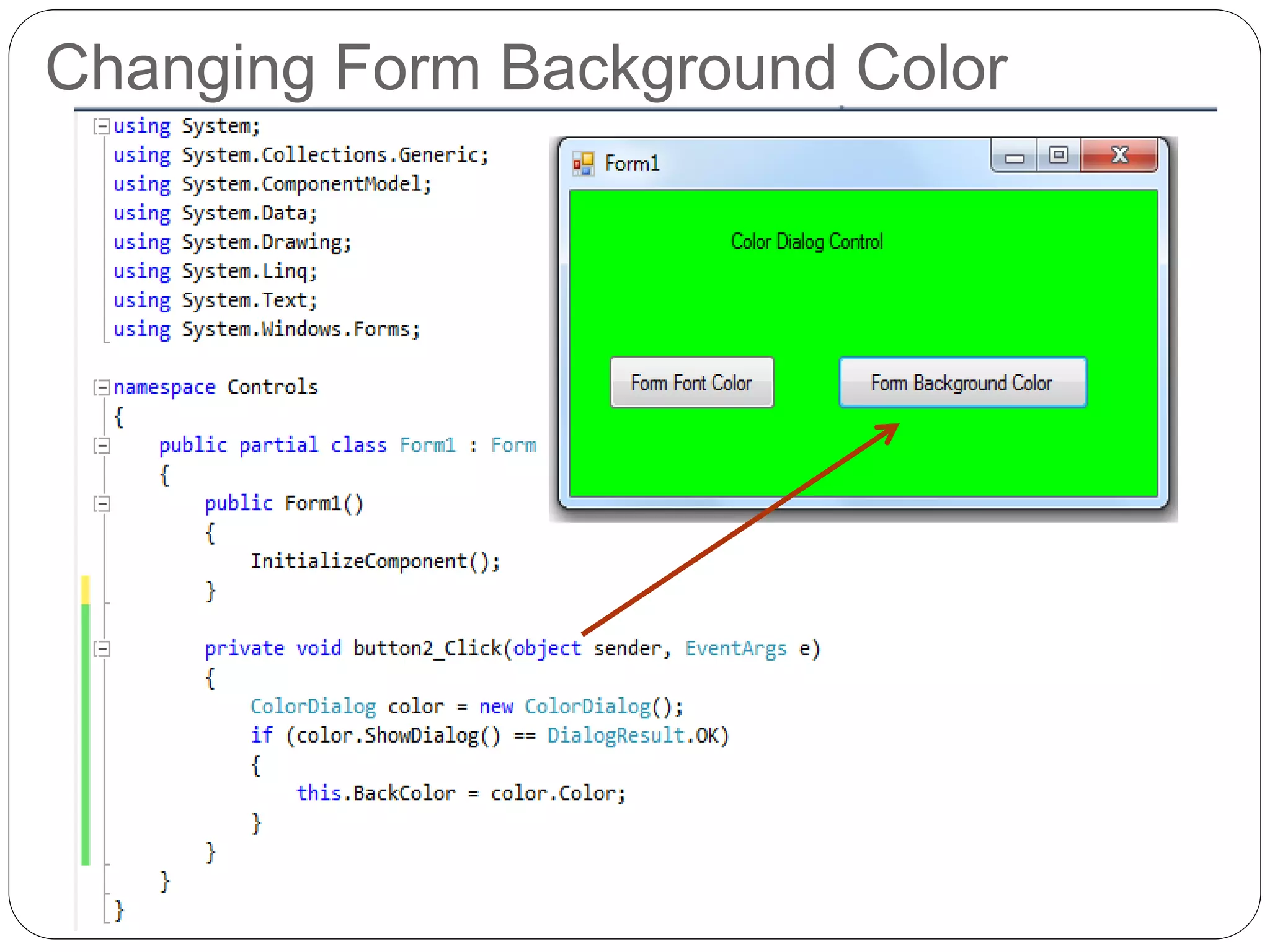Screen dimensions: 1270x952
Task: Collapse the namespace Controls block
Action: (101, 387)
